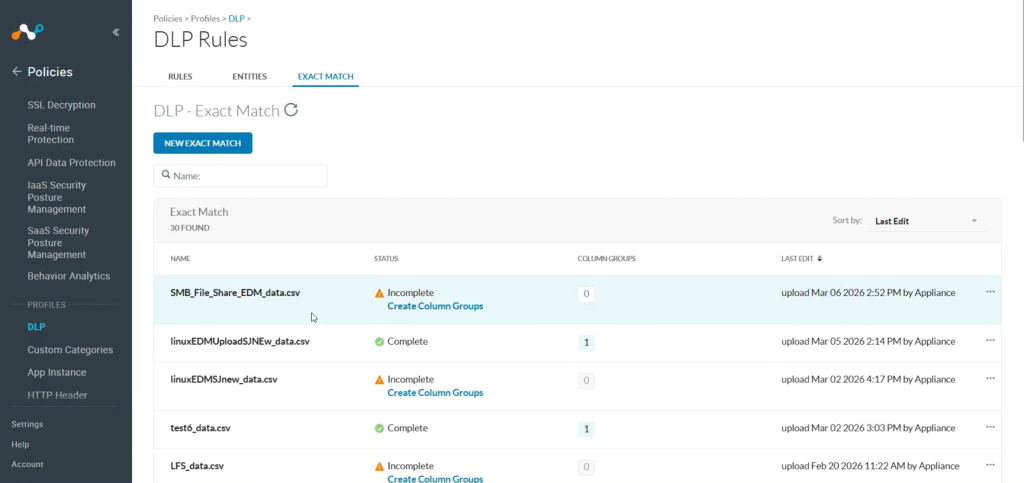Select test6_data.csv file name
The height and width of the screenshot is (483, 1024).
tap(200, 429)
